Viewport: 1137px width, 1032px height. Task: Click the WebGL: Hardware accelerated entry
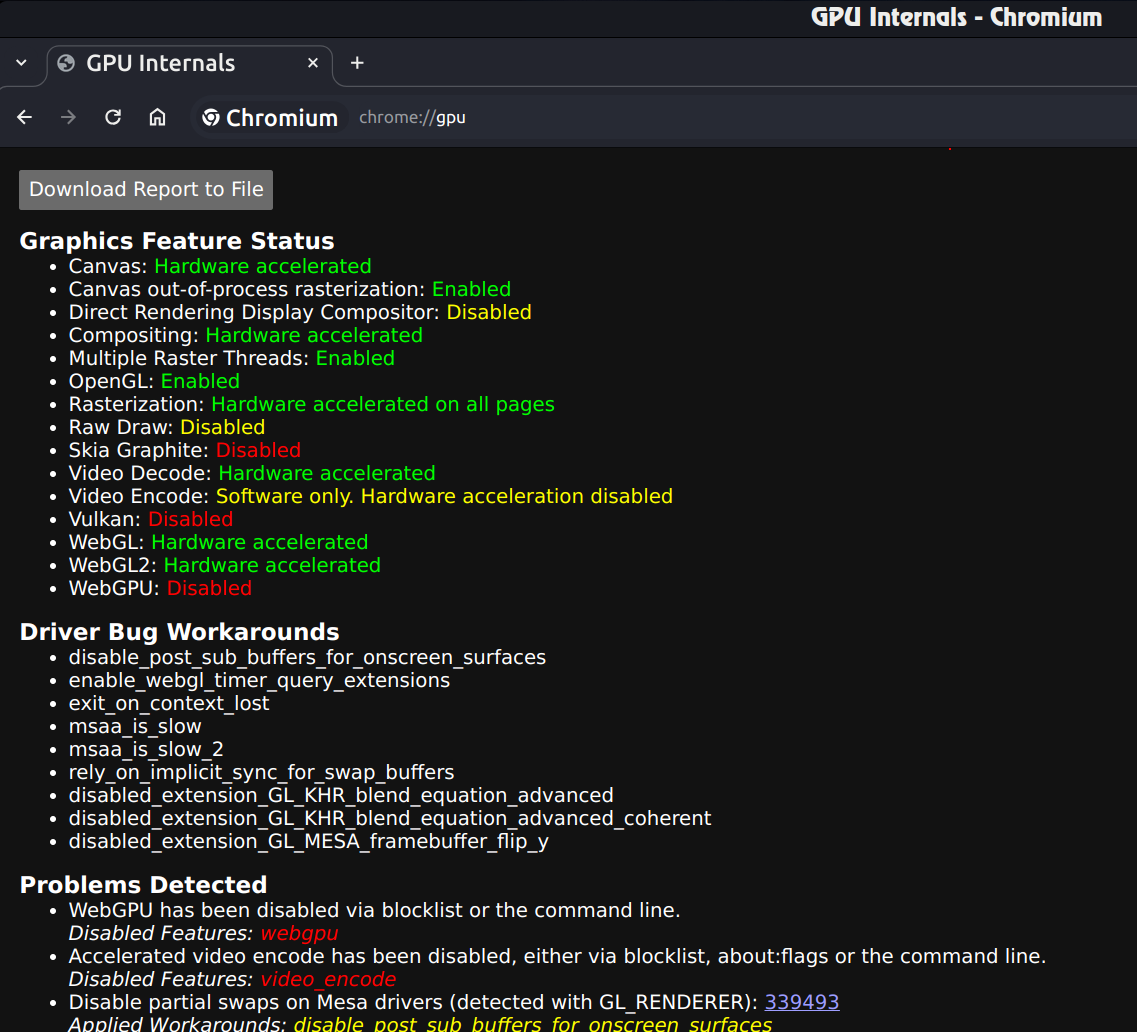pos(218,542)
